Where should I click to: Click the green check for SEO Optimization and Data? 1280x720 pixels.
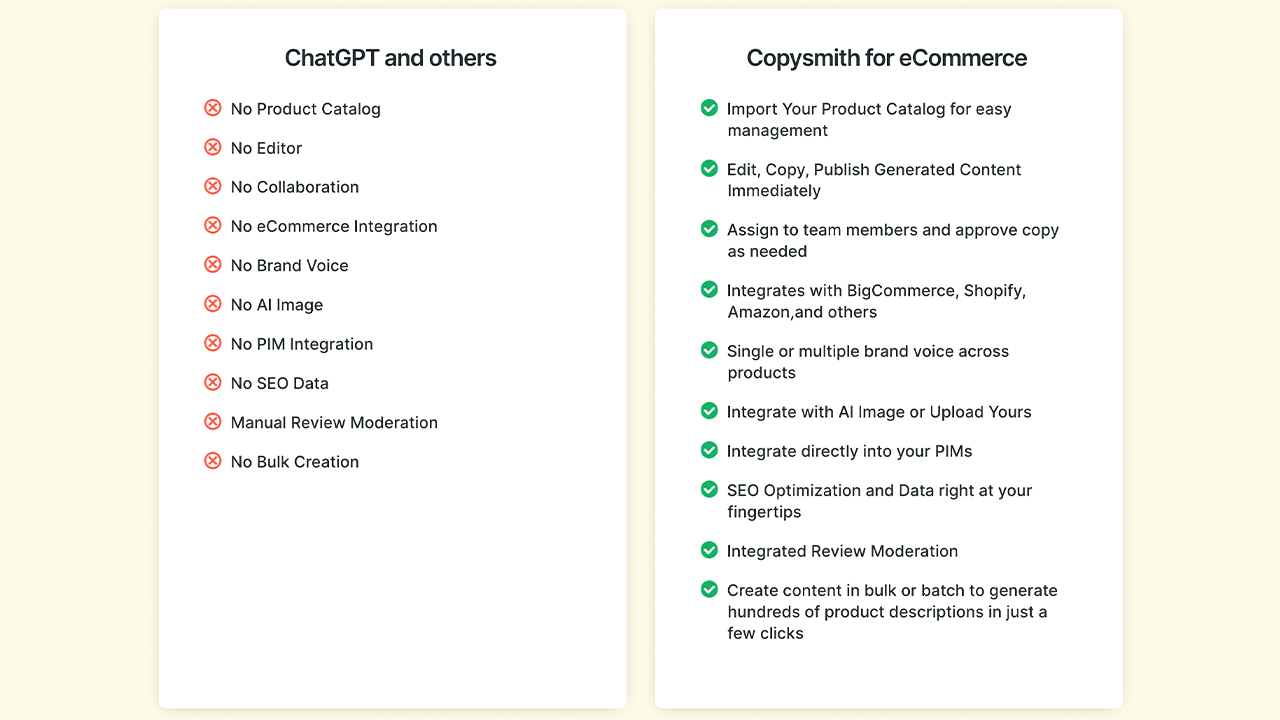click(x=709, y=490)
